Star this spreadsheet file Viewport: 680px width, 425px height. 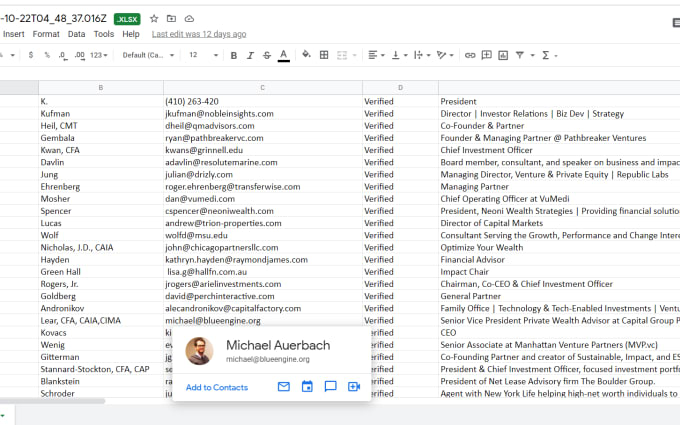pyautogui.click(x=154, y=19)
